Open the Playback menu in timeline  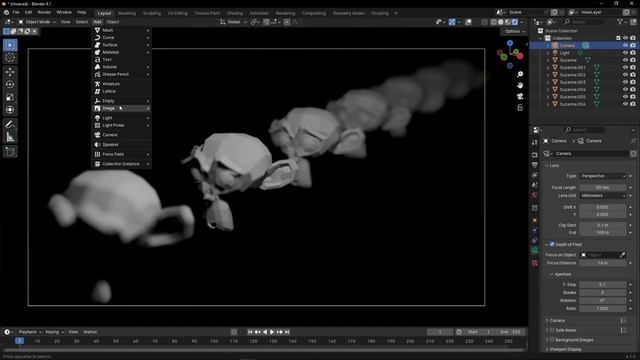[x=29, y=332]
